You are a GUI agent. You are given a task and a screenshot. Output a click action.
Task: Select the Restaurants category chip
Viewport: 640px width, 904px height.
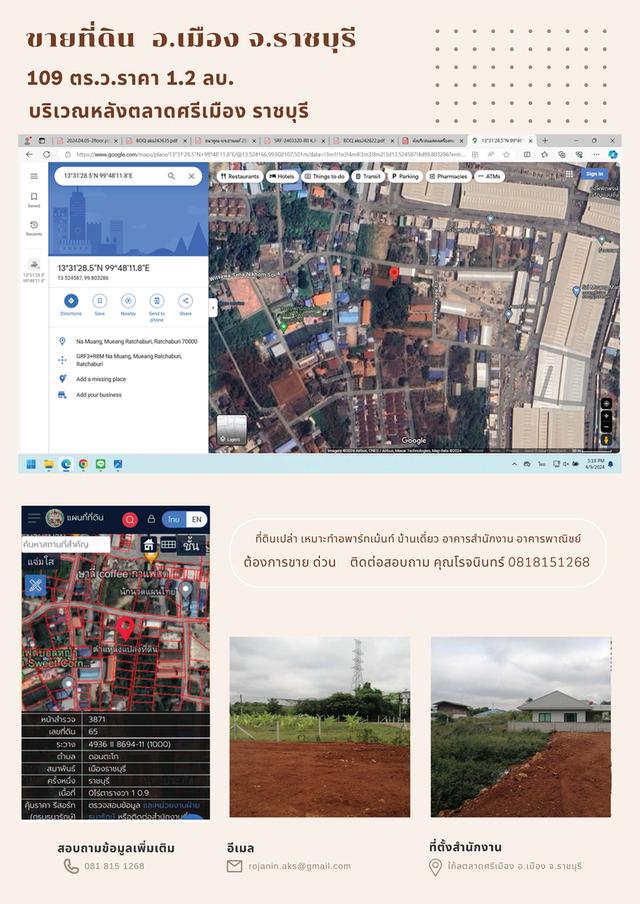point(240,176)
